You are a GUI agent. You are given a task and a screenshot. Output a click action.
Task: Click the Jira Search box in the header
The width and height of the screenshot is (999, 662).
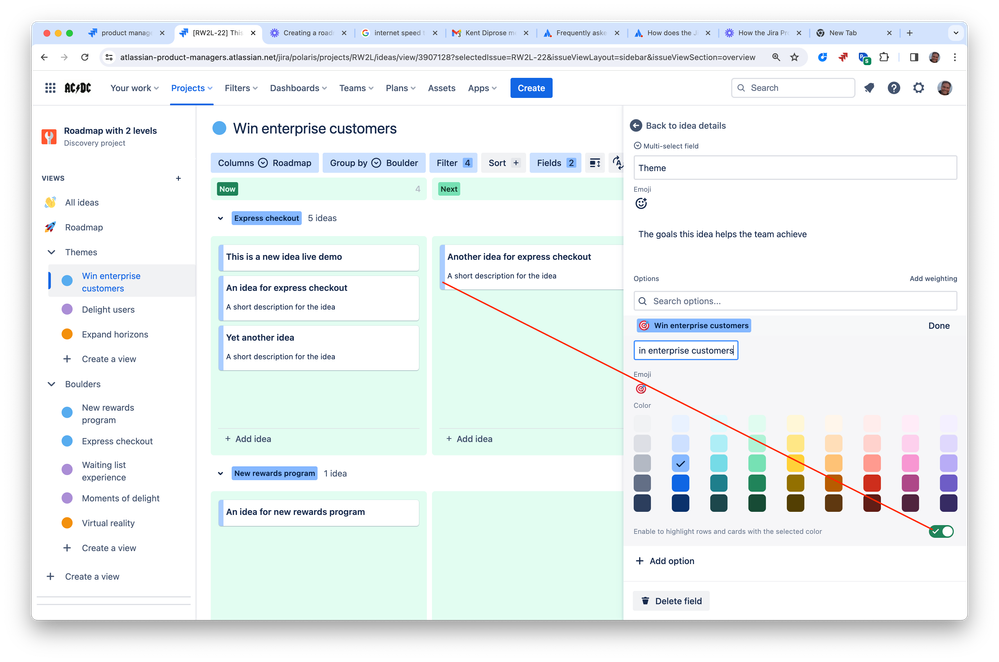click(x=793, y=88)
